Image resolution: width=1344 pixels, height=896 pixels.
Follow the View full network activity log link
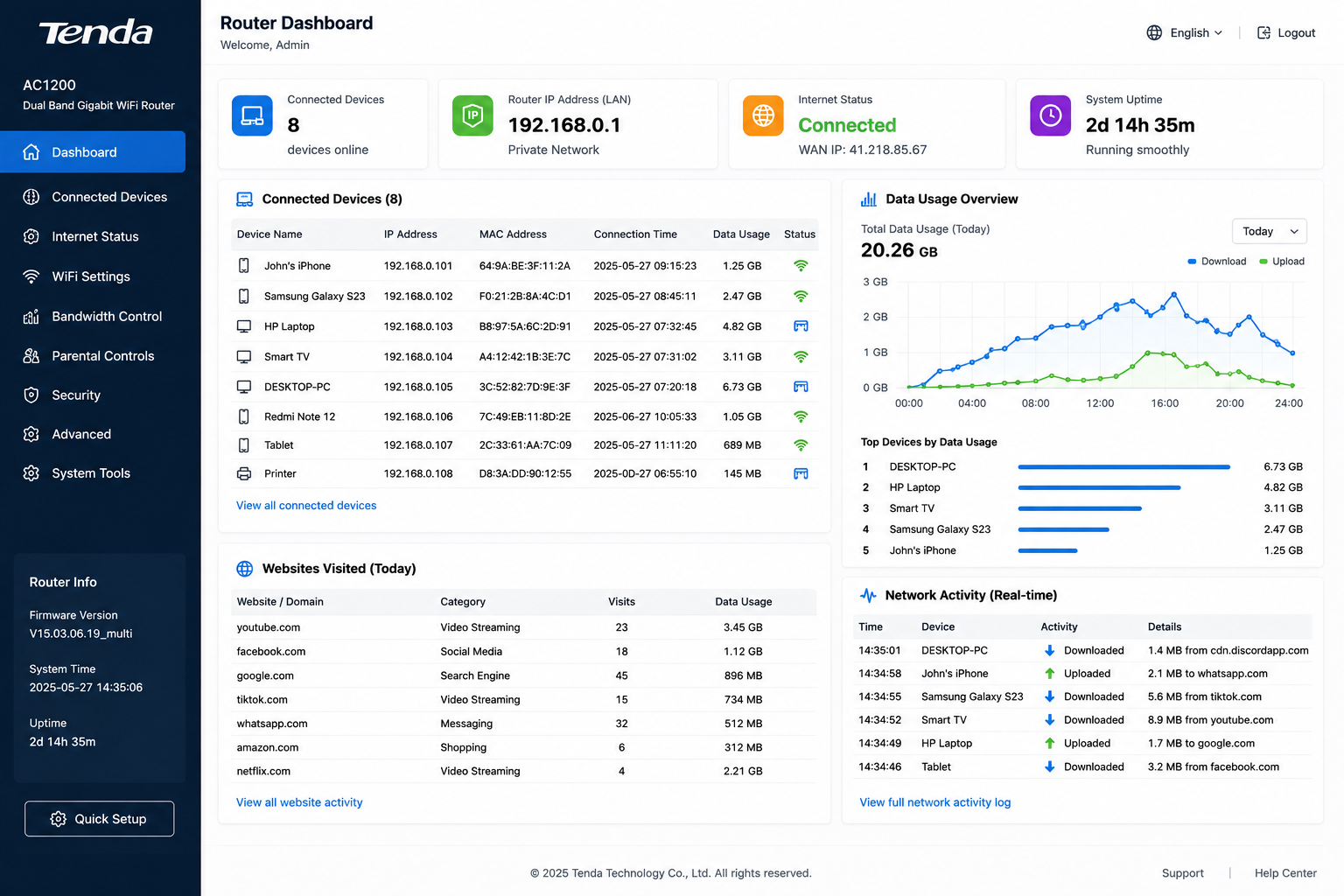935,802
